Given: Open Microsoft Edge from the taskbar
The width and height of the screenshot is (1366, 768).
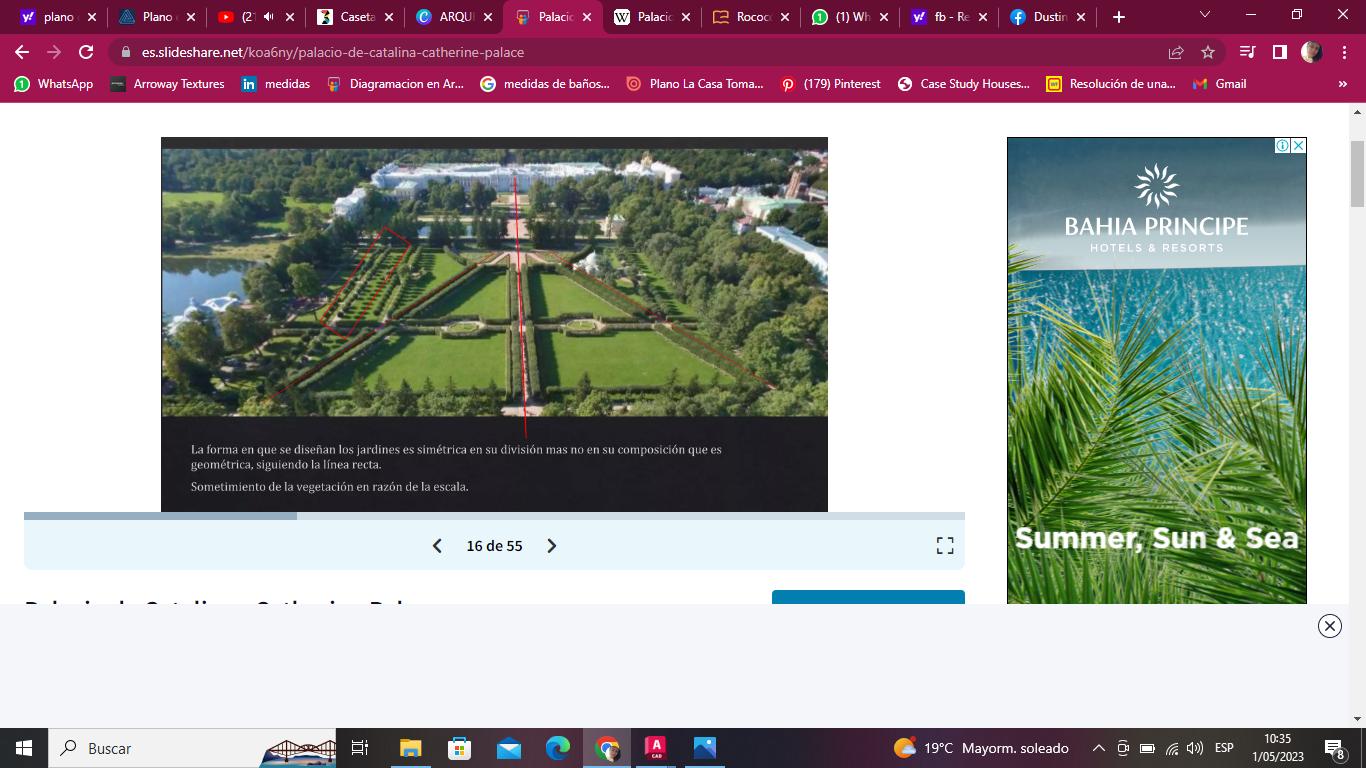Looking at the screenshot, I should (x=557, y=748).
